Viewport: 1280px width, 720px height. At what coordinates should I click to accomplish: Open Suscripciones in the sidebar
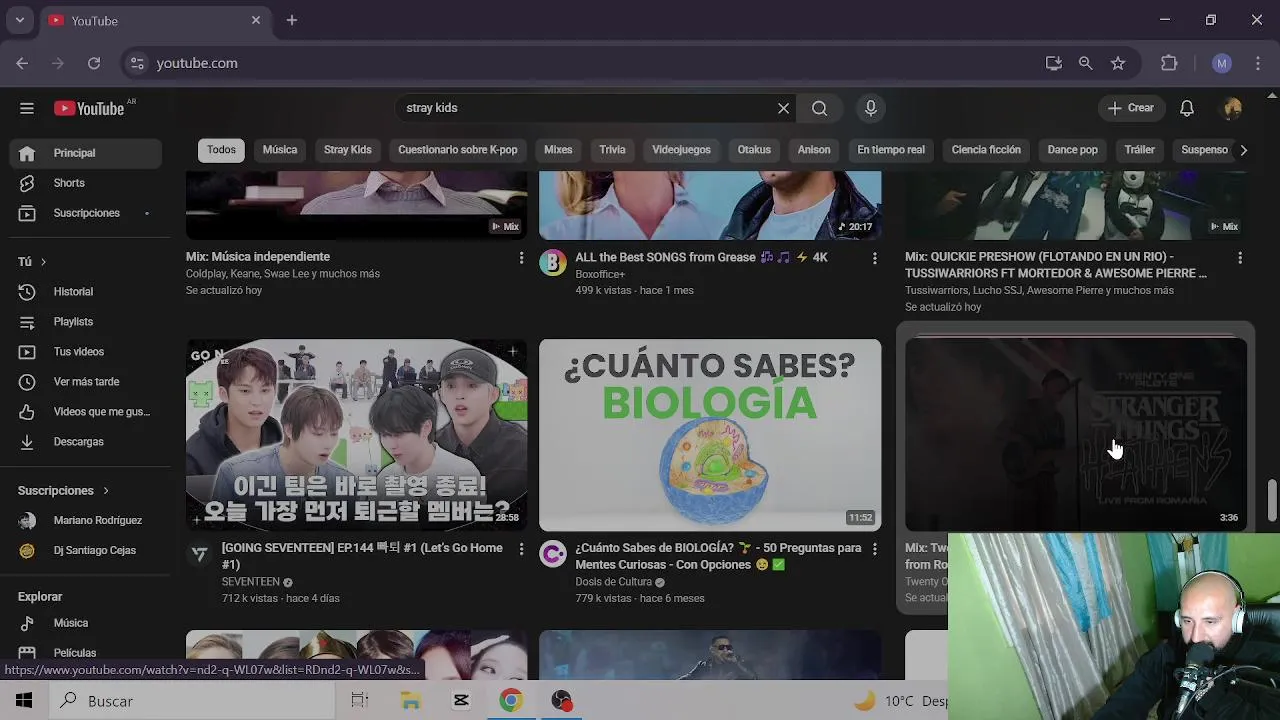(x=85, y=213)
